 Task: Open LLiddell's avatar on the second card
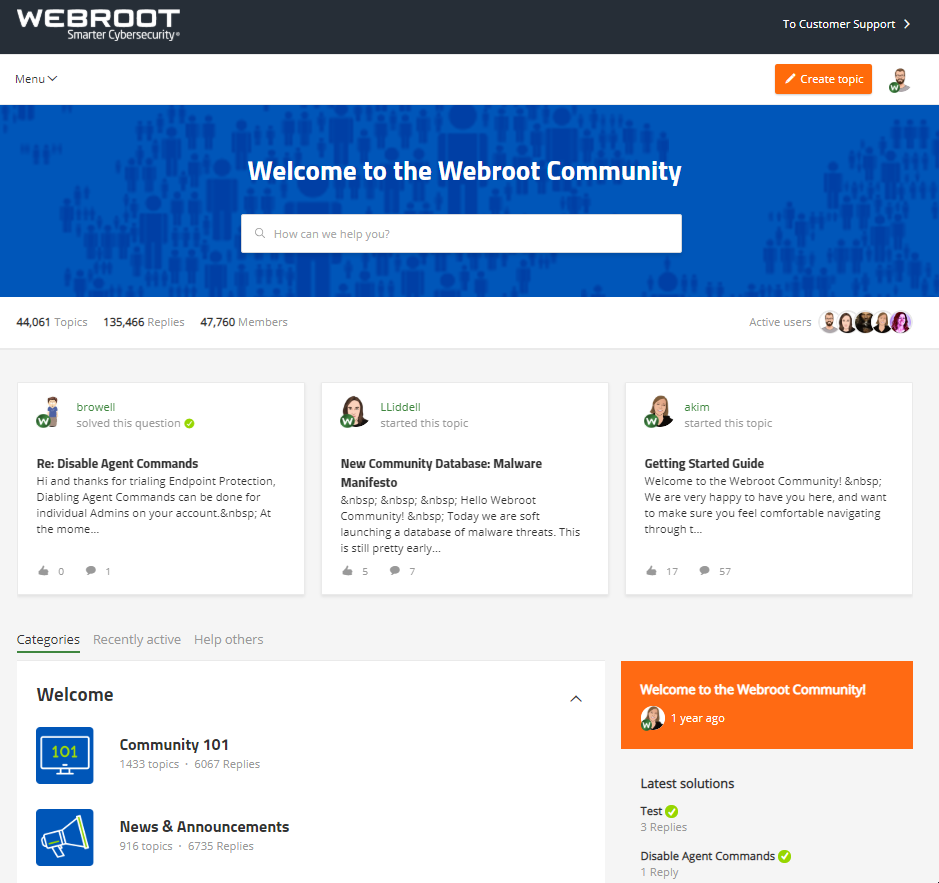(353, 412)
